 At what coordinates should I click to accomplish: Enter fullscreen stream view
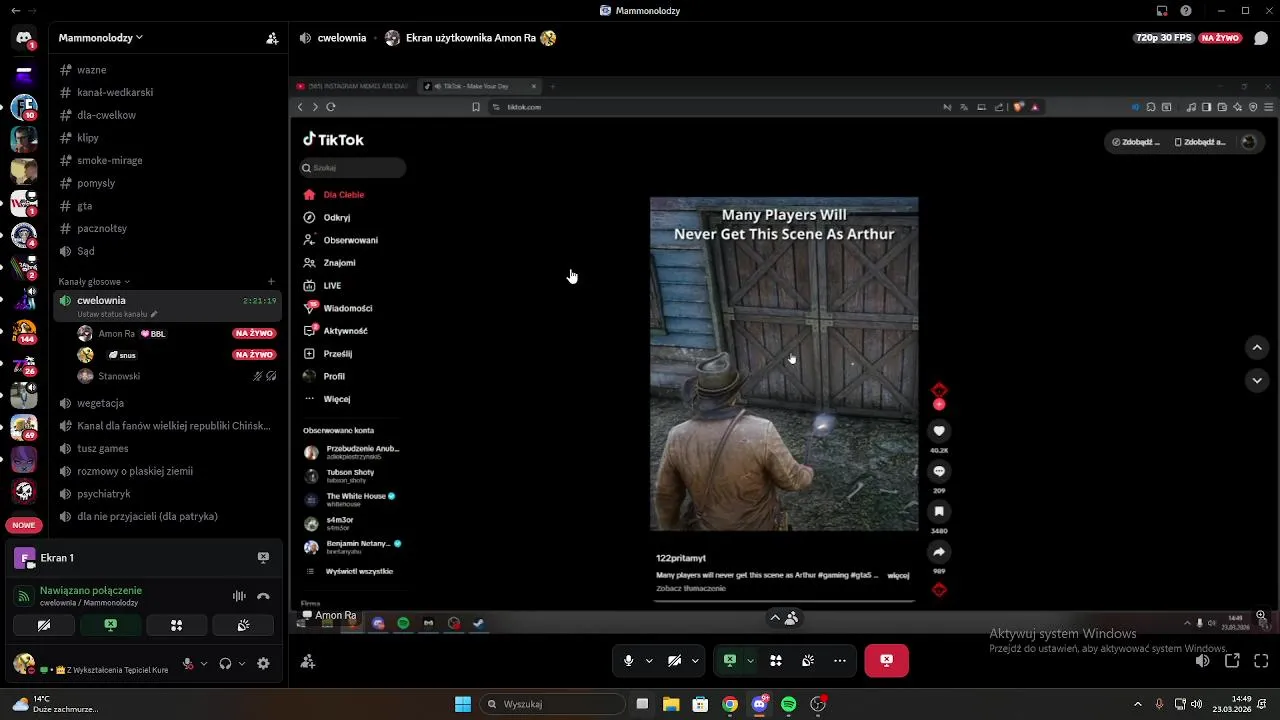pyautogui.click(x=1261, y=660)
